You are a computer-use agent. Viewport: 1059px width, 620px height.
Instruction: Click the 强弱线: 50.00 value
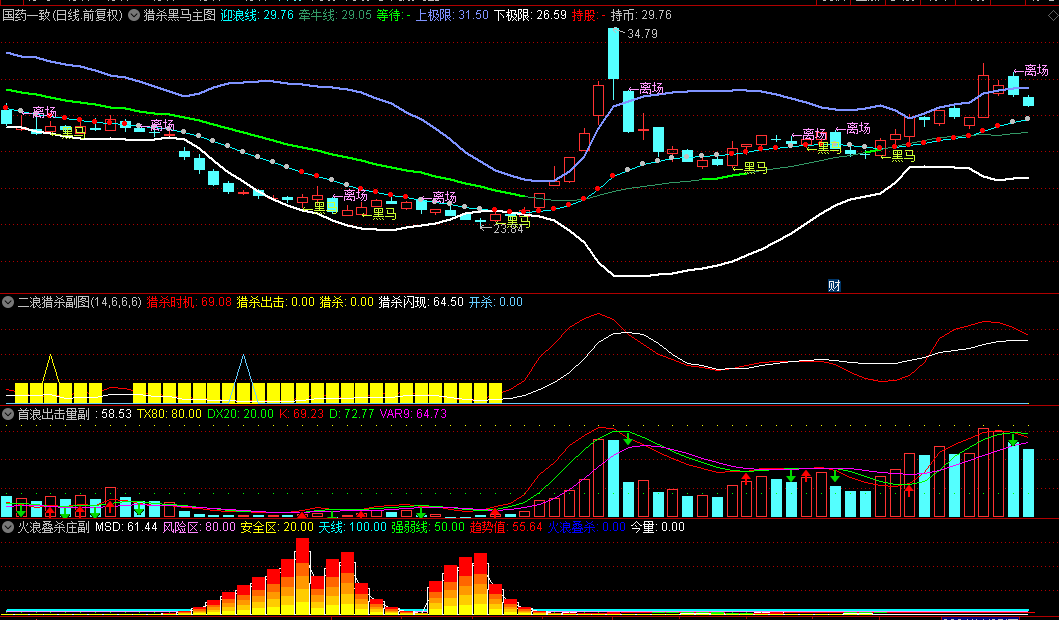428,527
